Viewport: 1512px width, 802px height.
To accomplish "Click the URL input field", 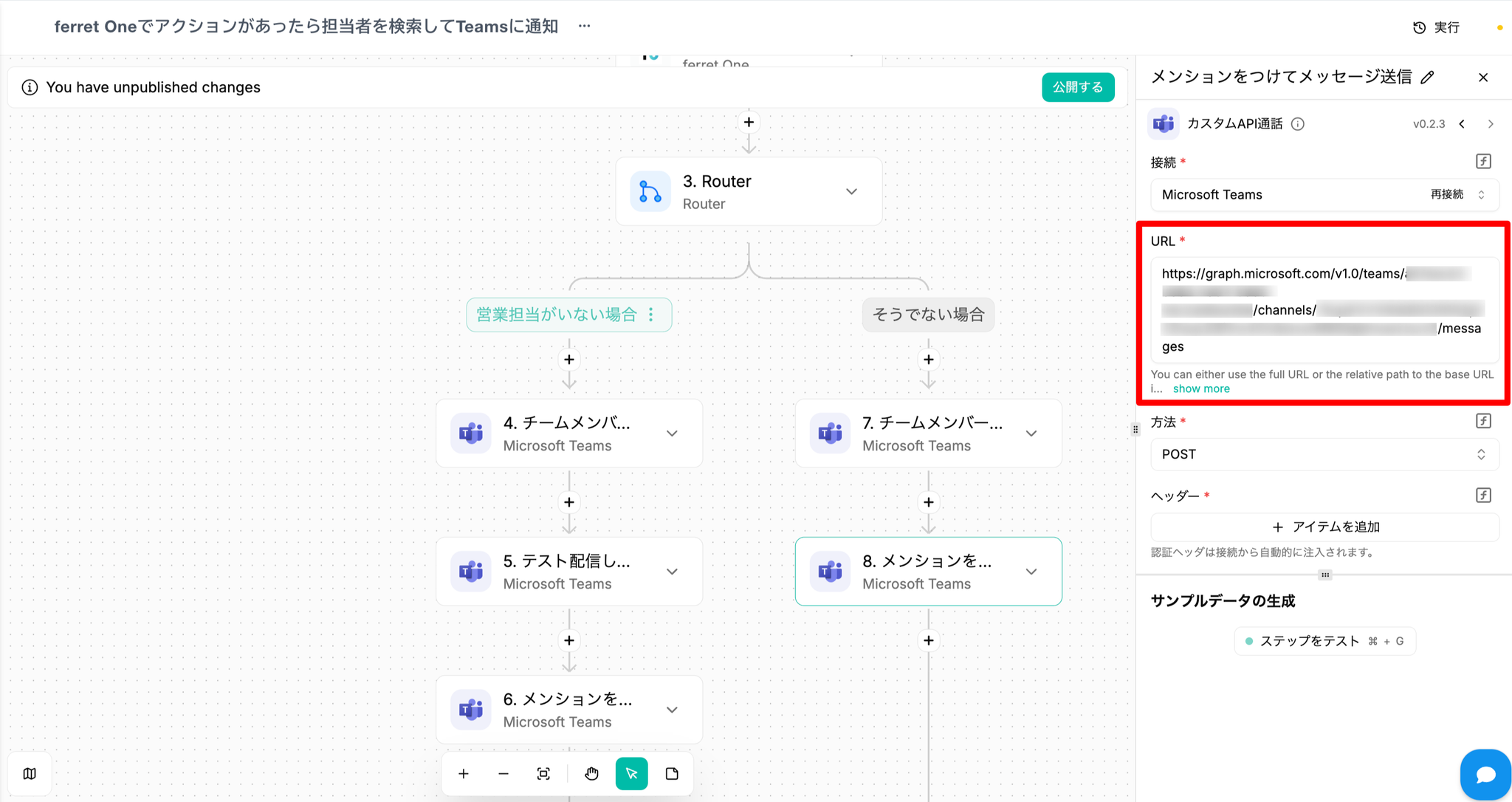I will (1324, 310).
